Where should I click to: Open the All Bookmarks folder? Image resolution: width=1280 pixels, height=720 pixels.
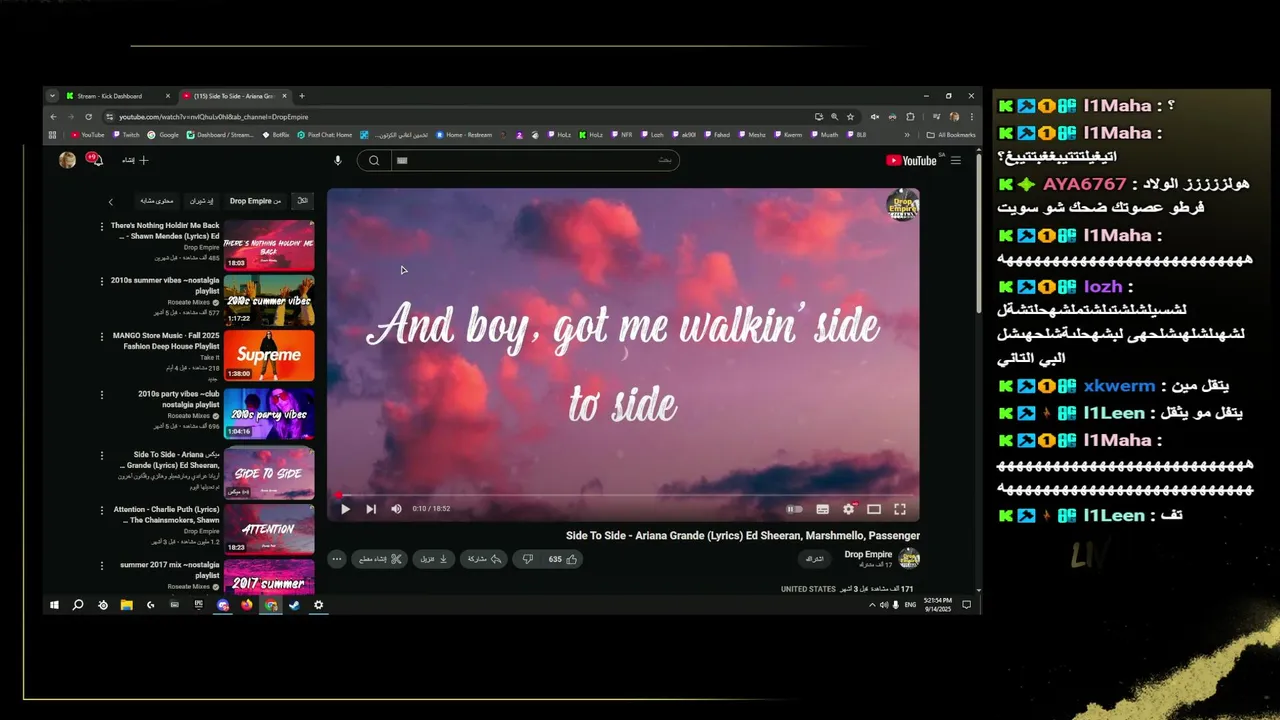951,134
